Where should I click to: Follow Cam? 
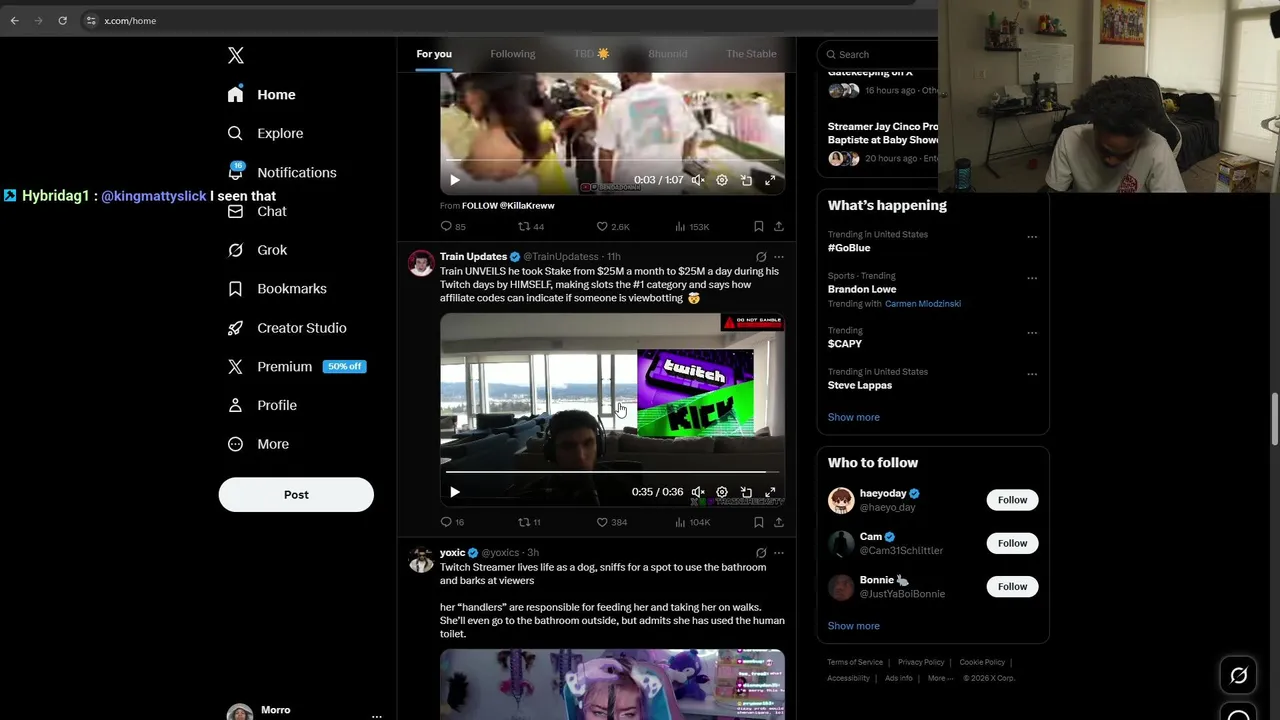point(1012,543)
